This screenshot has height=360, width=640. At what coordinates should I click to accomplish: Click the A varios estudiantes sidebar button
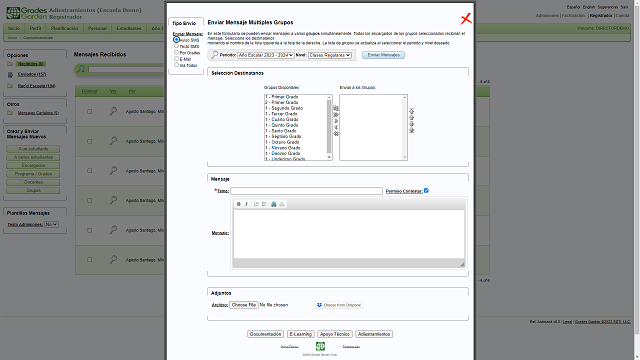[x=33, y=157]
